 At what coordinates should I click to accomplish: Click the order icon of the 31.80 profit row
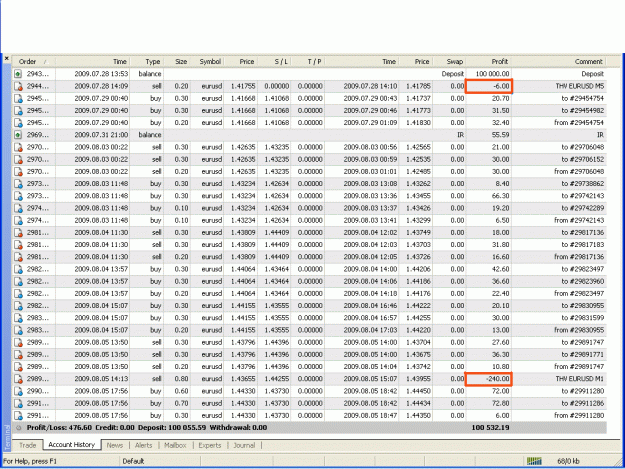18,245
